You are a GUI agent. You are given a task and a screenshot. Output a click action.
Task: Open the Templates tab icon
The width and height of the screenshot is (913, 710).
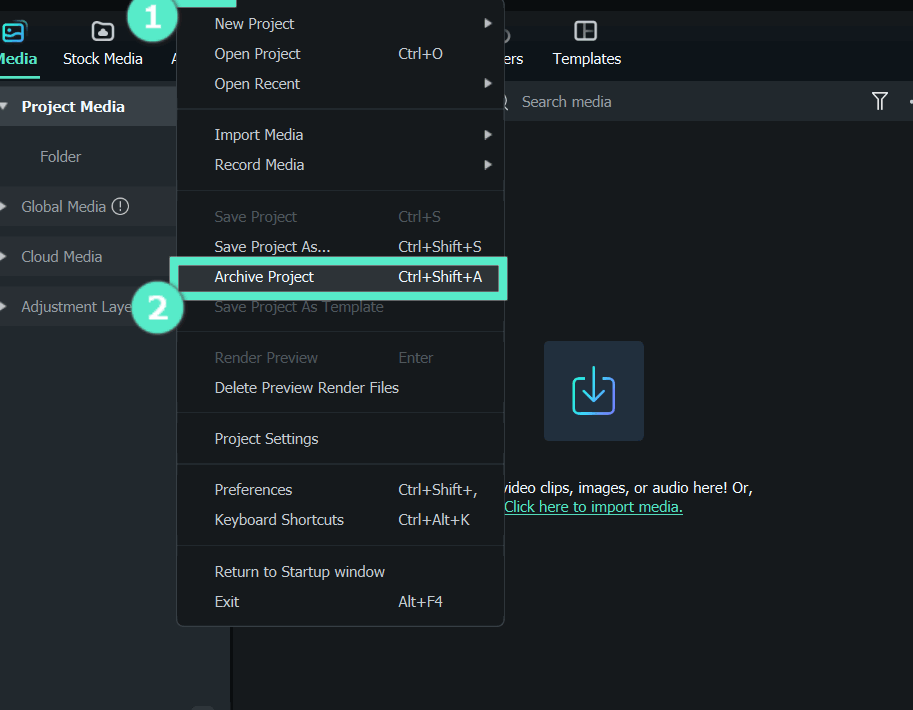585,31
